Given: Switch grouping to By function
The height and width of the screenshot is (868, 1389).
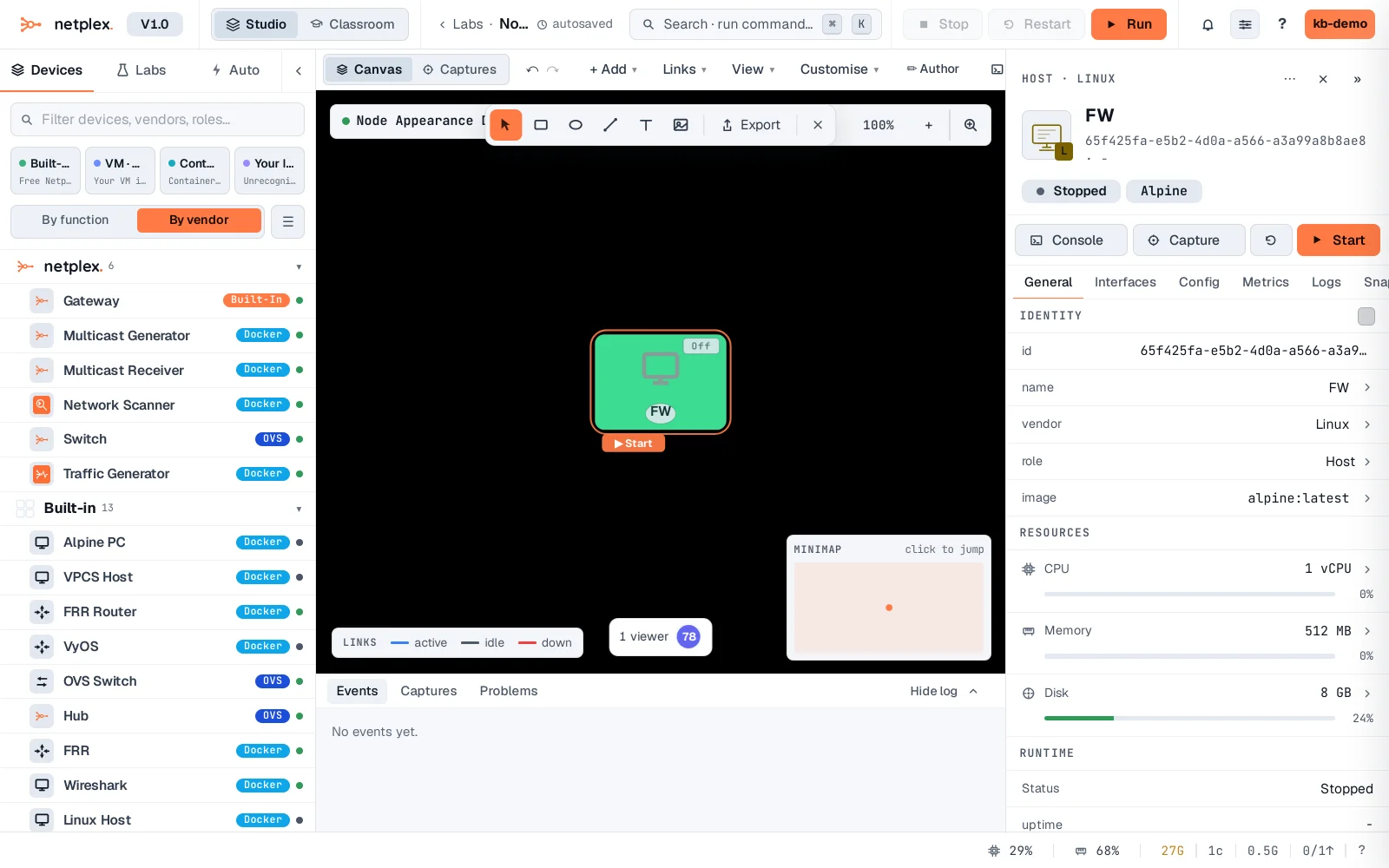Looking at the screenshot, I should click(x=76, y=220).
